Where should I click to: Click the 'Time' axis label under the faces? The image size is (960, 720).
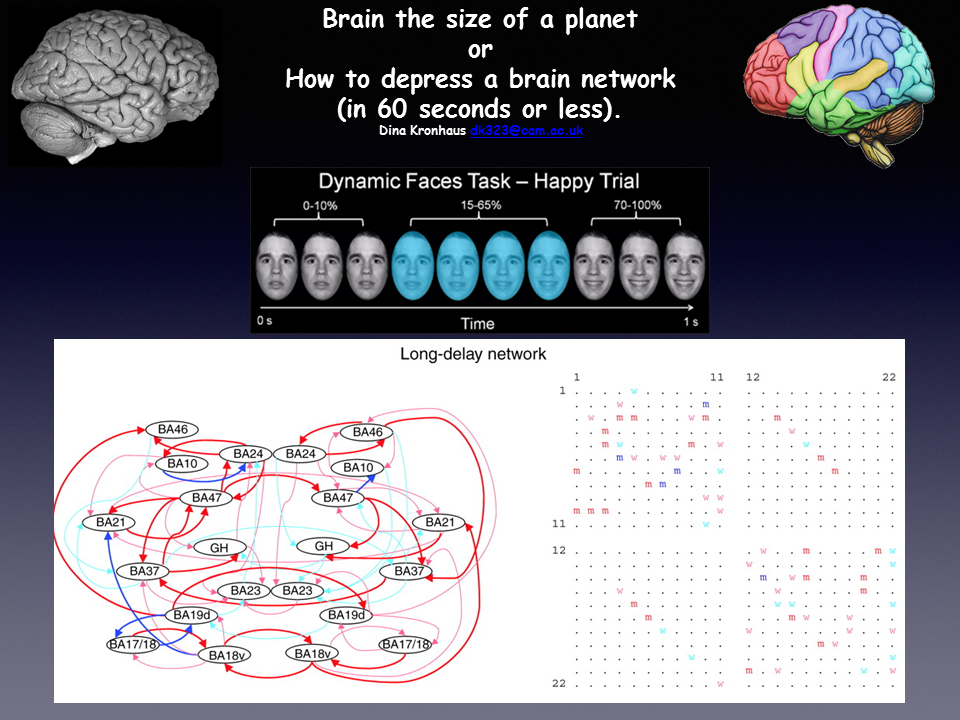tap(477, 322)
